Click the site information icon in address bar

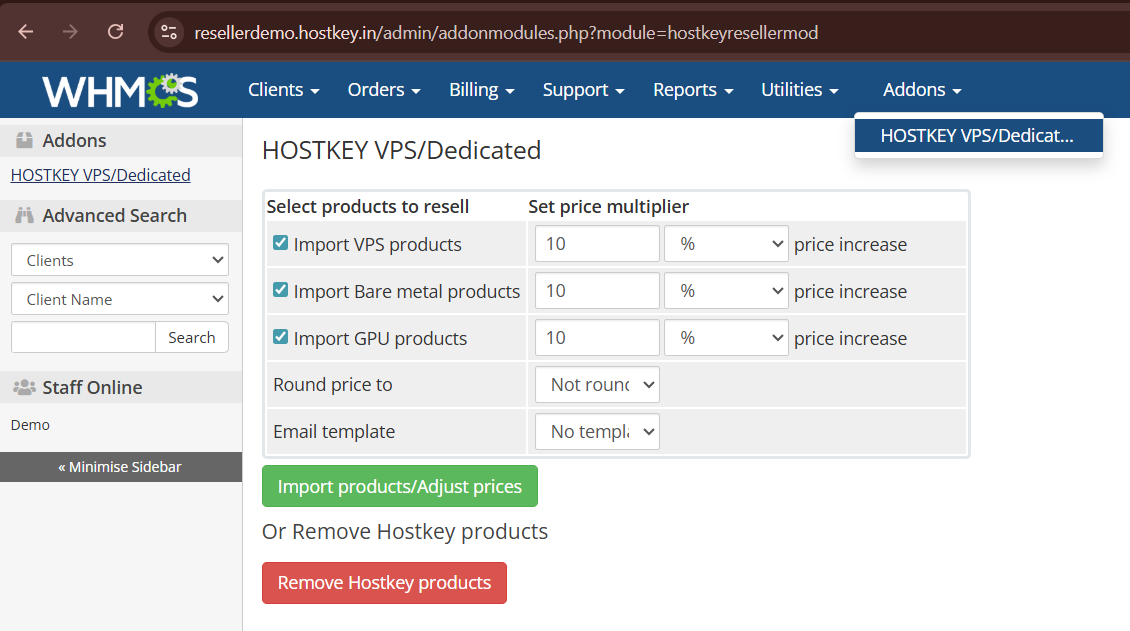(169, 32)
